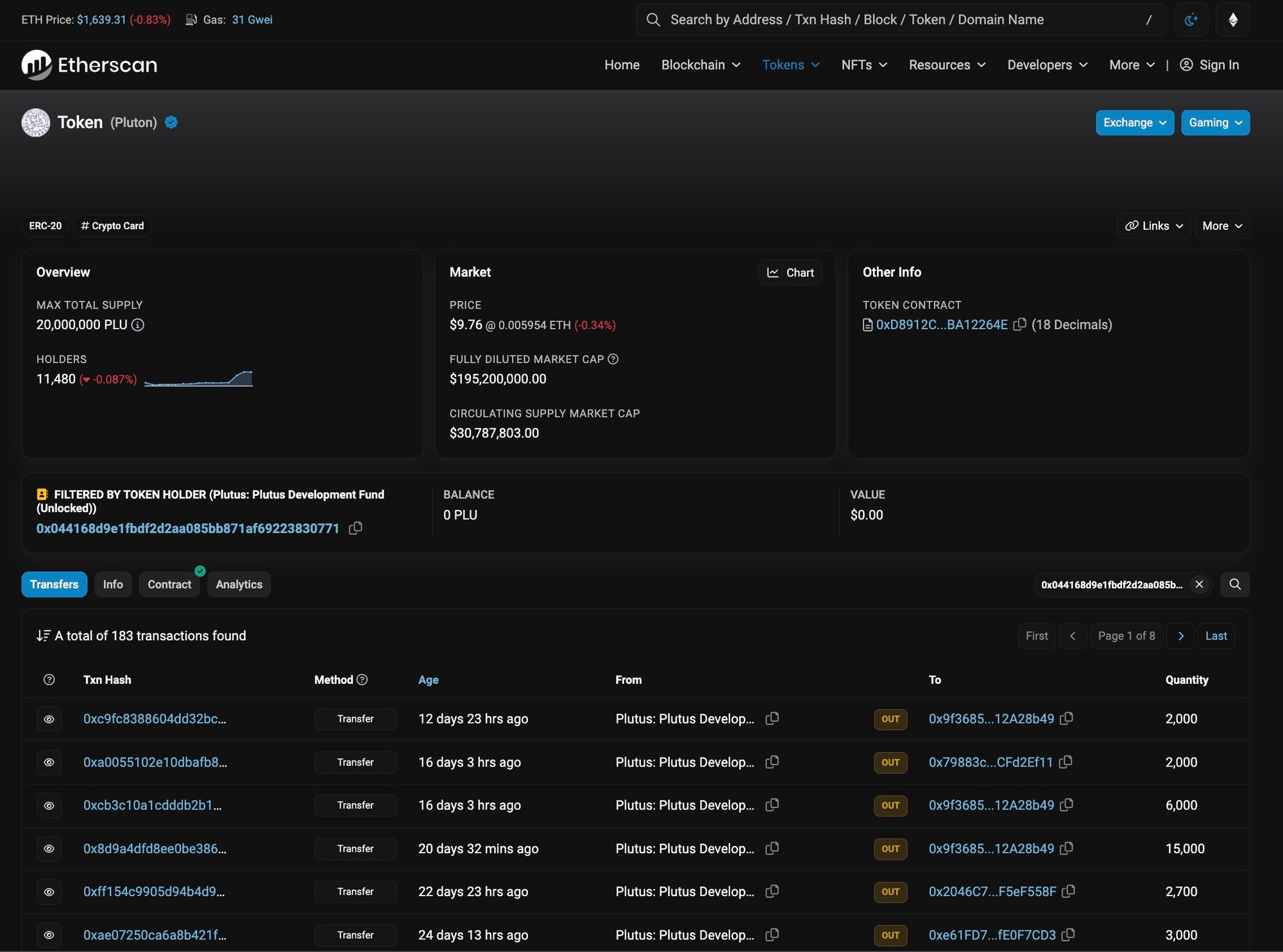Open the Exchange dropdown
The height and width of the screenshot is (952, 1283).
[x=1135, y=123]
